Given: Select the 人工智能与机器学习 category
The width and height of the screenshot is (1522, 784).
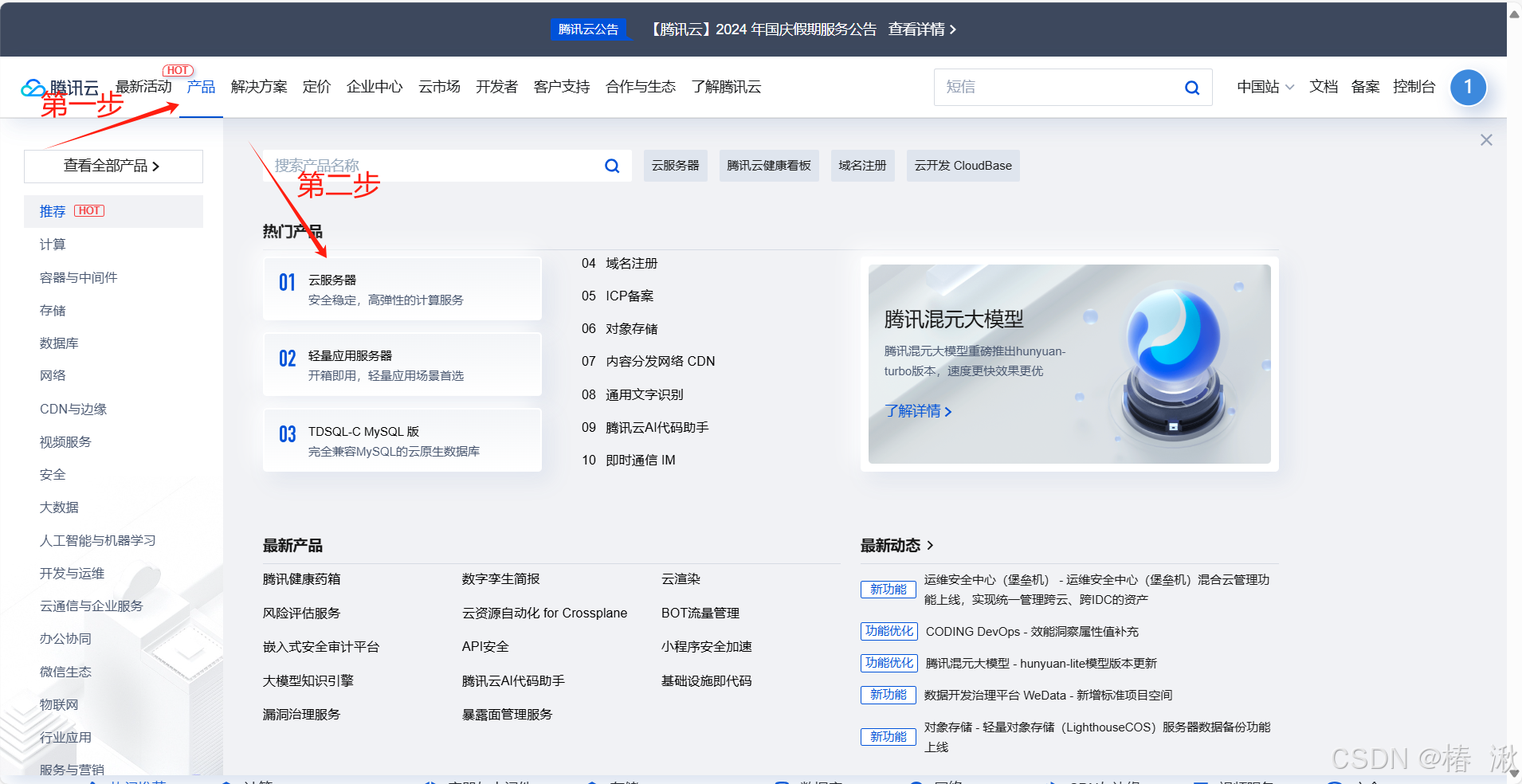Looking at the screenshot, I should pyautogui.click(x=97, y=540).
